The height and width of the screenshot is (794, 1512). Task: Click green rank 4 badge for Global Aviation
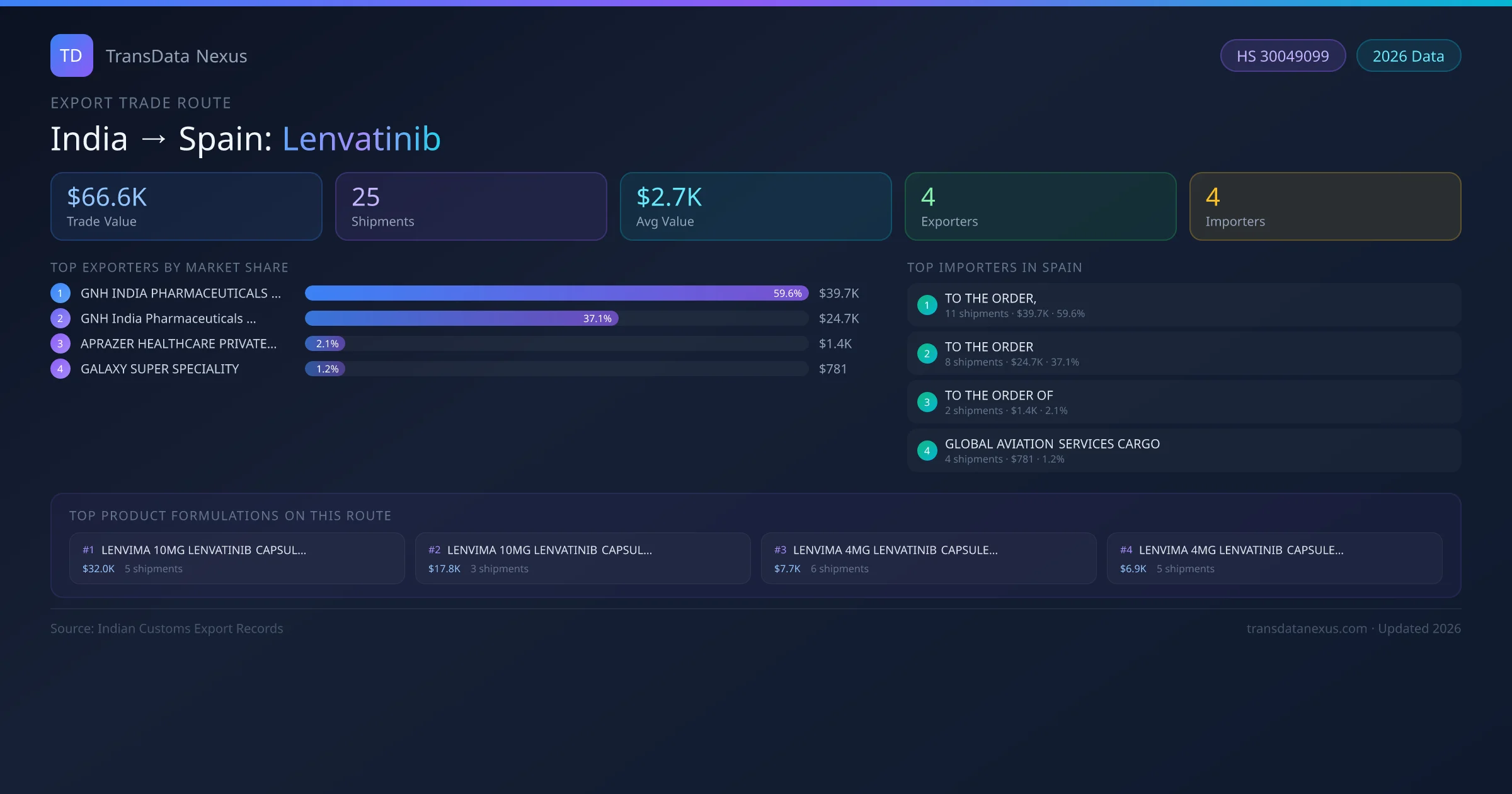point(927,451)
